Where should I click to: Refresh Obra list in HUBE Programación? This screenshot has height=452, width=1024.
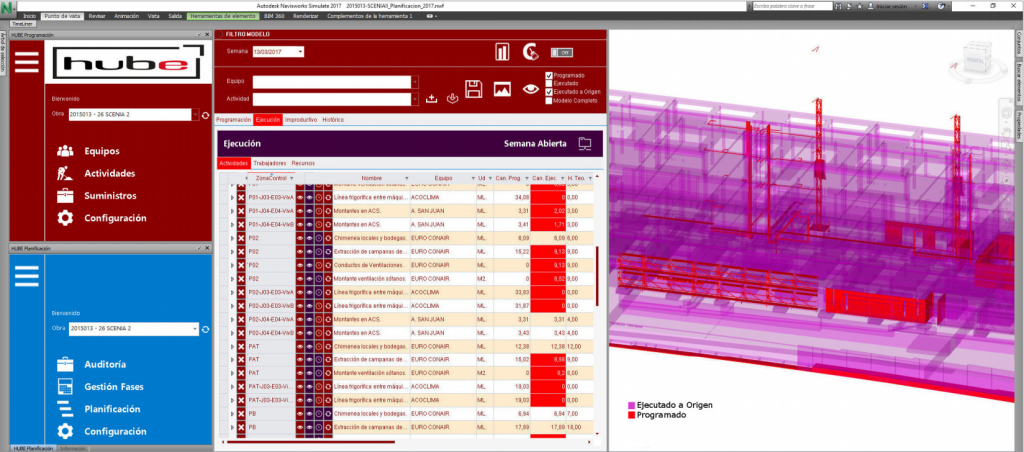click(x=205, y=115)
